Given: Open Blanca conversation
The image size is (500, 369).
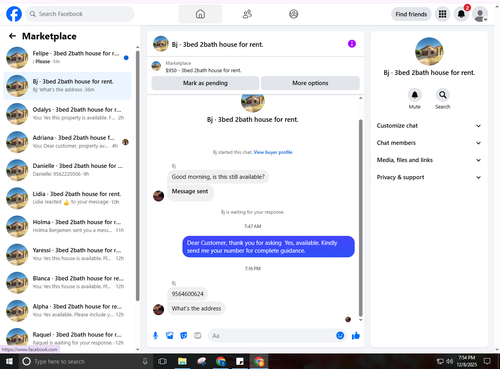Looking at the screenshot, I should 67,282.
